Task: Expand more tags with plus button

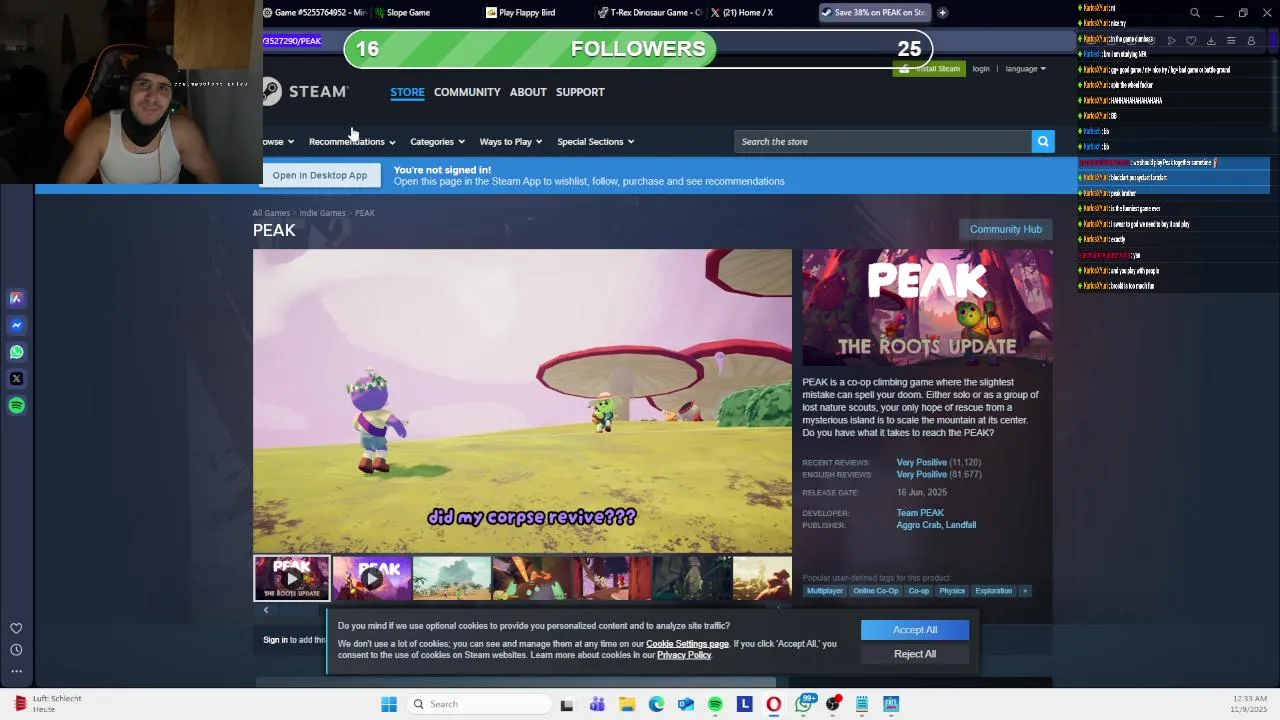Action: [x=1024, y=591]
